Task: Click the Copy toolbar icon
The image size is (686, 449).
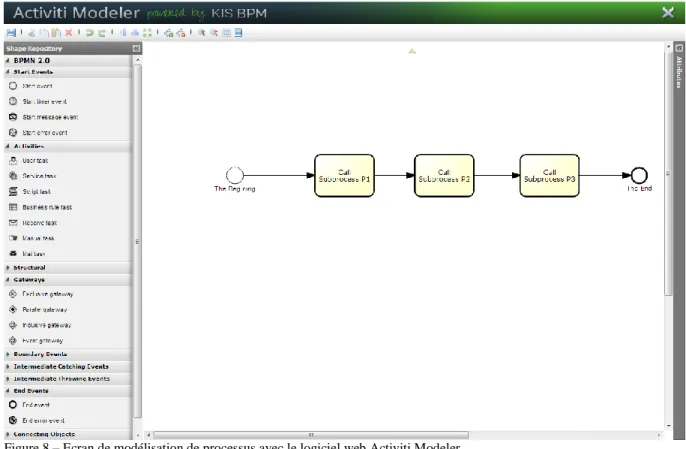Action: pyautogui.click(x=44, y=33)
